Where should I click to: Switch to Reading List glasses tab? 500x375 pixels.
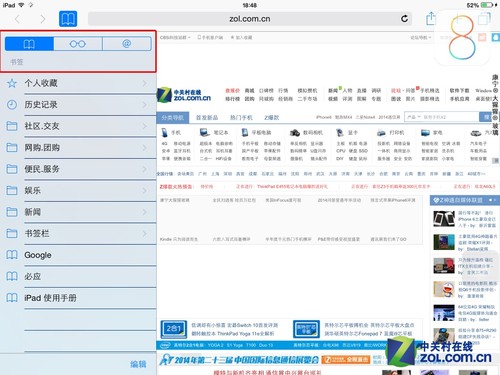pyautogui.click(x=78, y=44)
